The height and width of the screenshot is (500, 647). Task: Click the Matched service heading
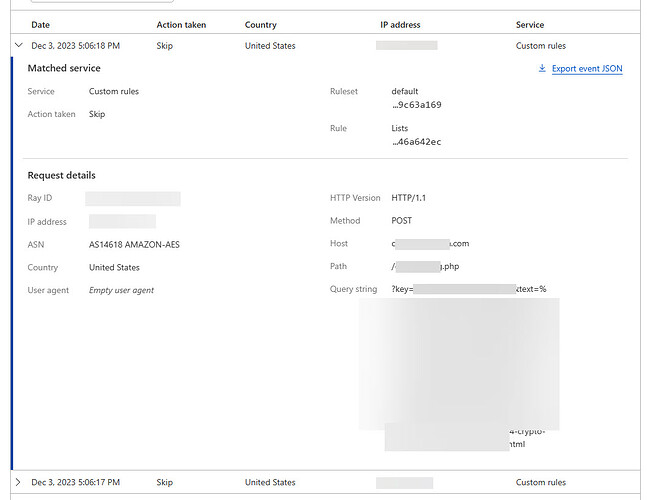pos(64,68)
